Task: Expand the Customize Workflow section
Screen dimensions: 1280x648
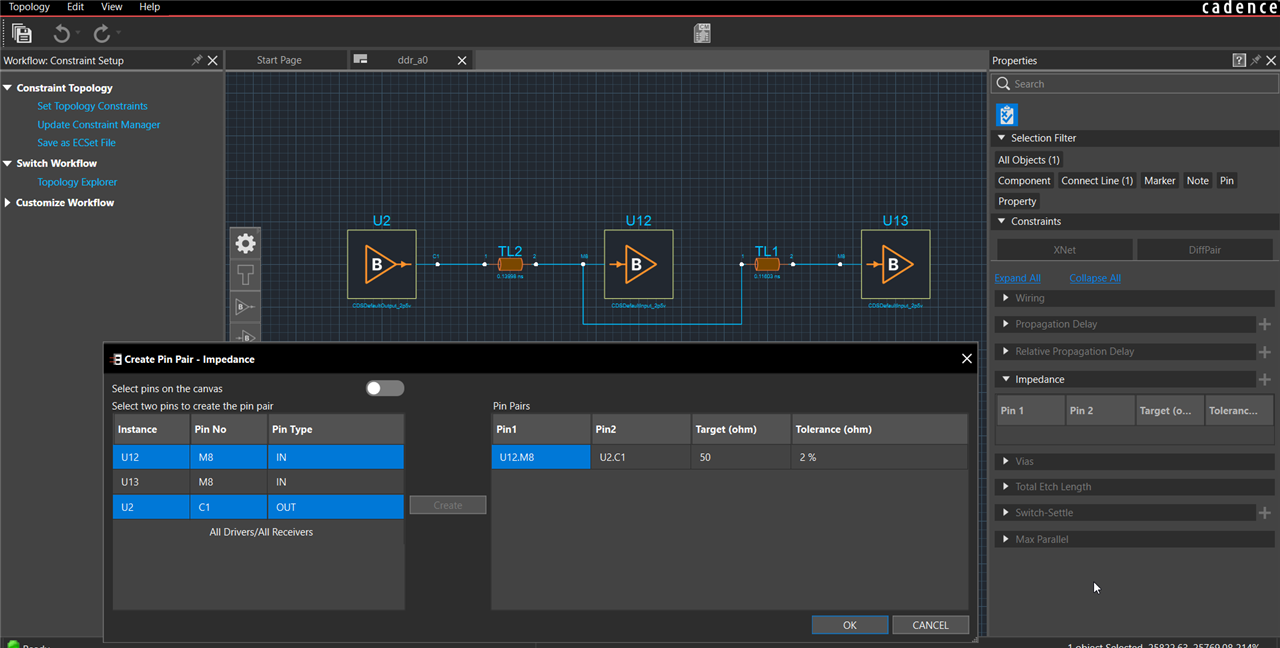Action: [8, 203]
